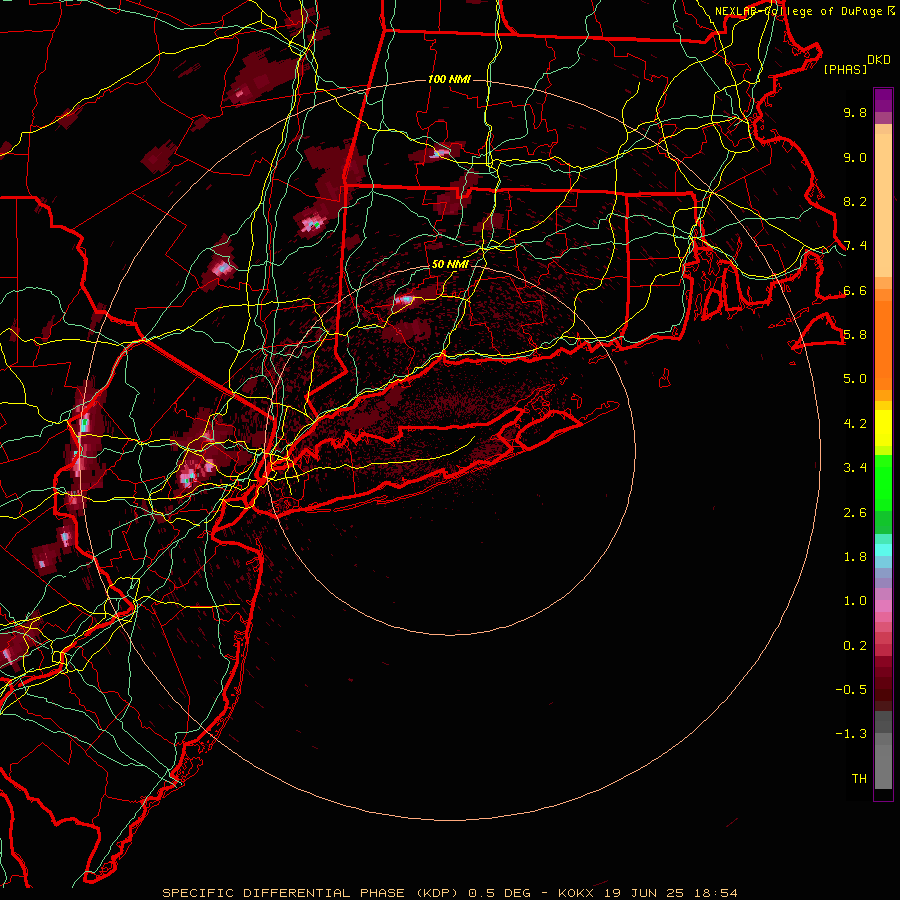The height and width of the screenshot is (900, 900).
Task: Click the cyan color bar segment
Action: click(x=883, y=550)
